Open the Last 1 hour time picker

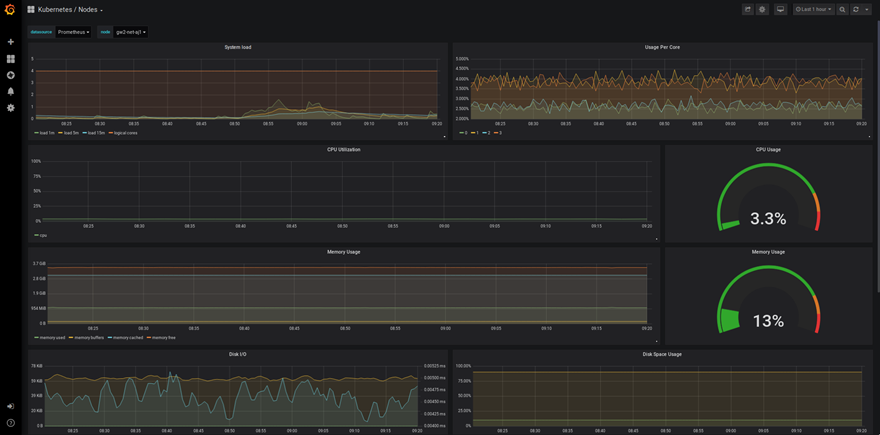pyautogui.click(x=813, y=9)
